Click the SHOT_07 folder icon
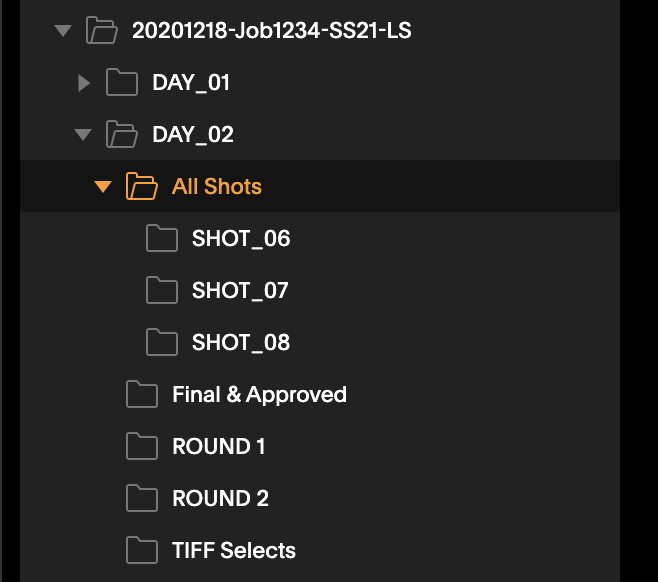The image size is (658, 582). pos(162,290)
